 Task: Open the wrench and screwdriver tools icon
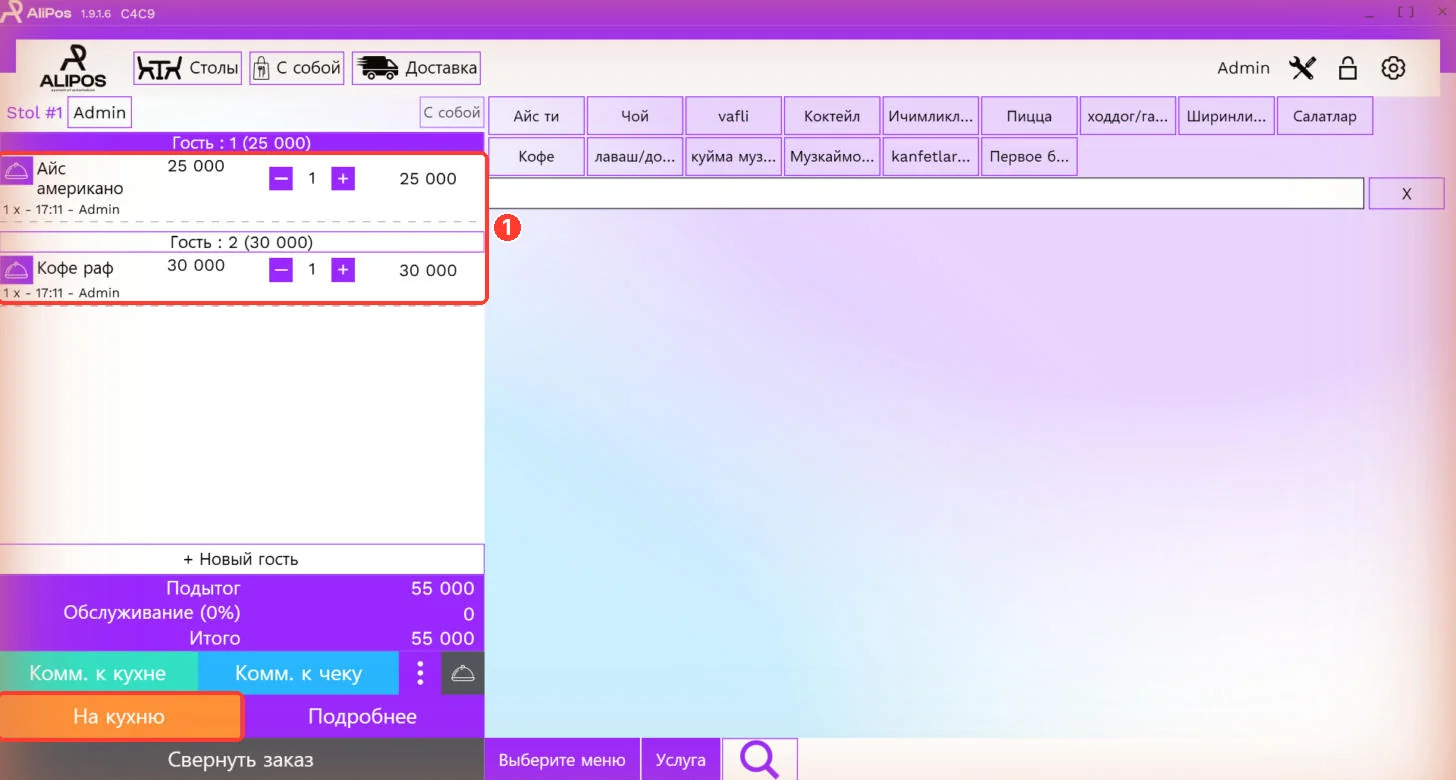coord(1302,68)
